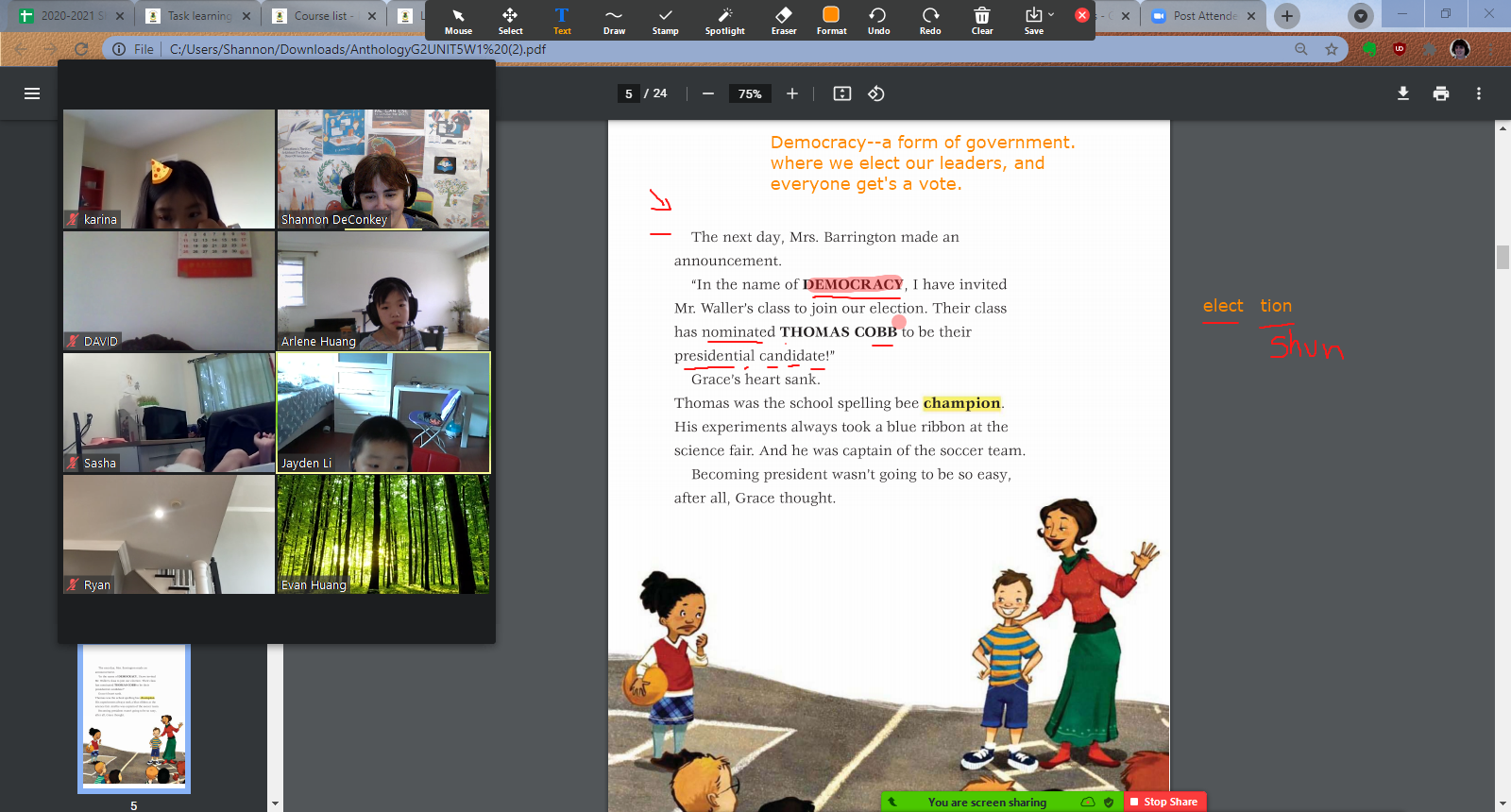Image resolution: width=1511 pixels, height=812 pixels.
Task: Click the orange 'elect' annotation text
Action: (x=1223, y=306)
